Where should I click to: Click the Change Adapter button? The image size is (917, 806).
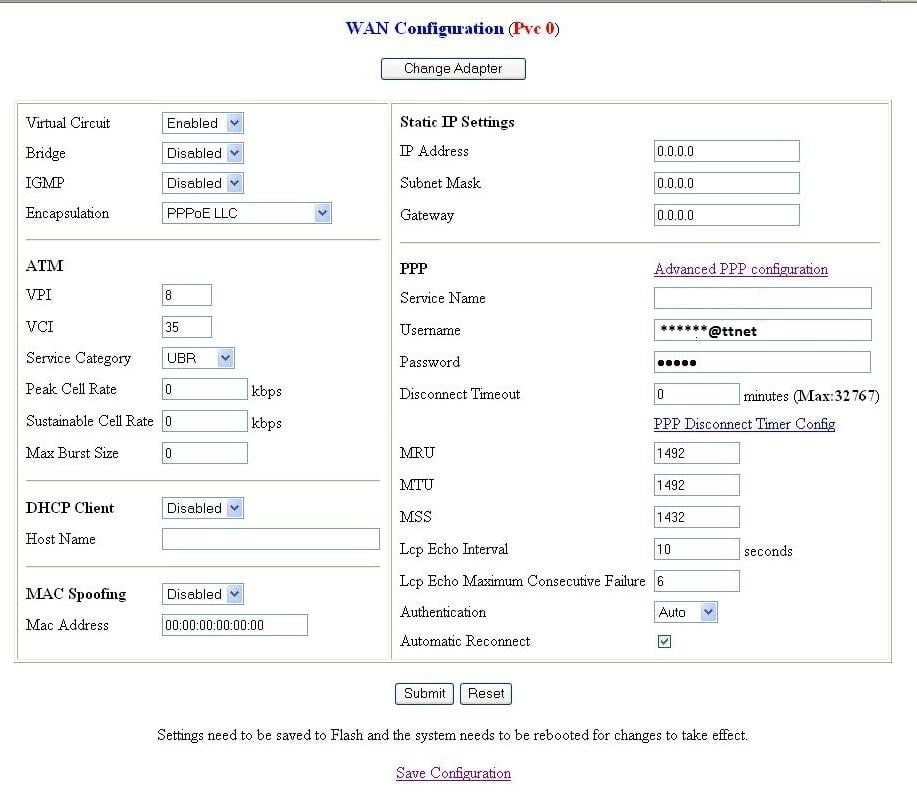click(x=452, y=68)
